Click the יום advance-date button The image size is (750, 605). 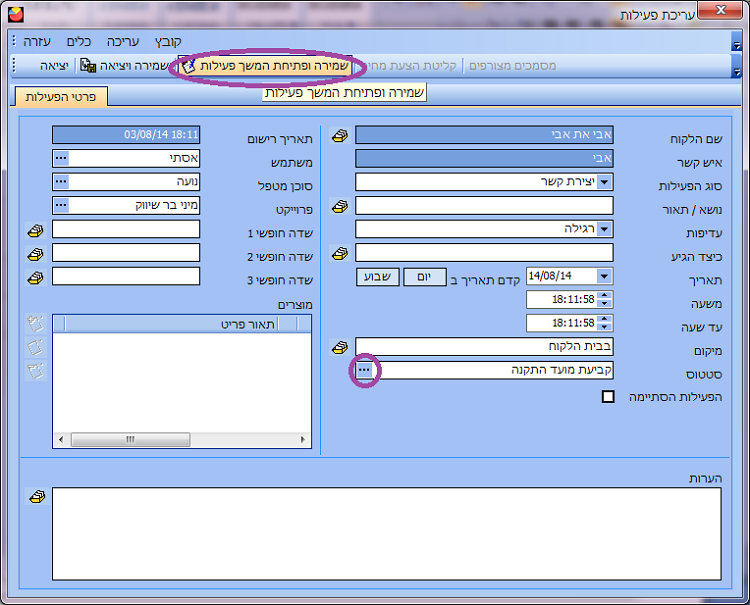424,277
